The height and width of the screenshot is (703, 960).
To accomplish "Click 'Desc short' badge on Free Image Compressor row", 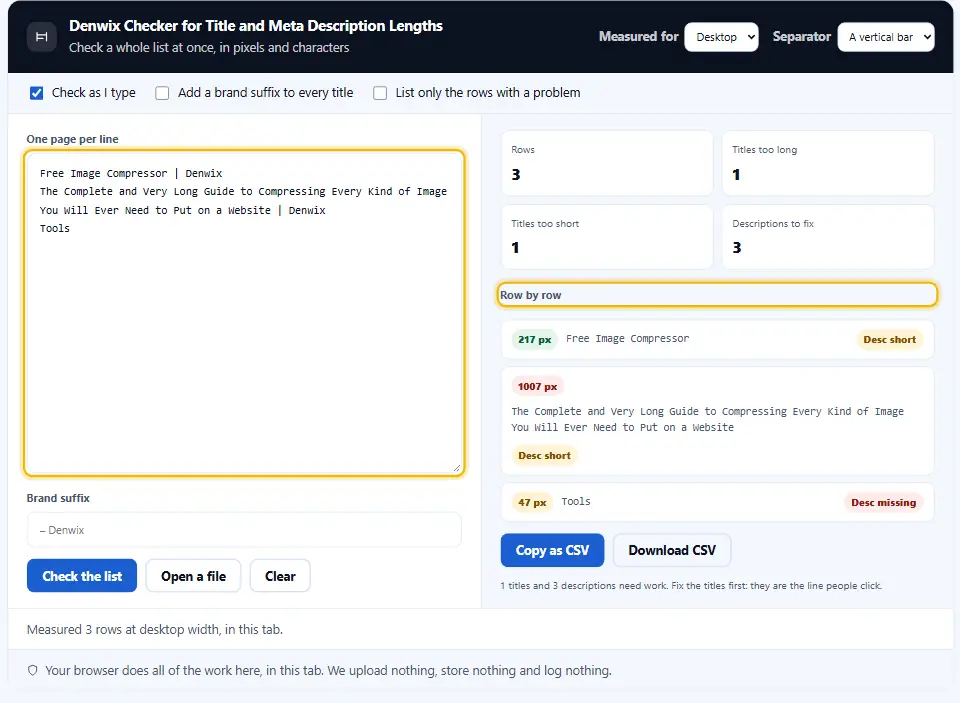I will 890,340.
